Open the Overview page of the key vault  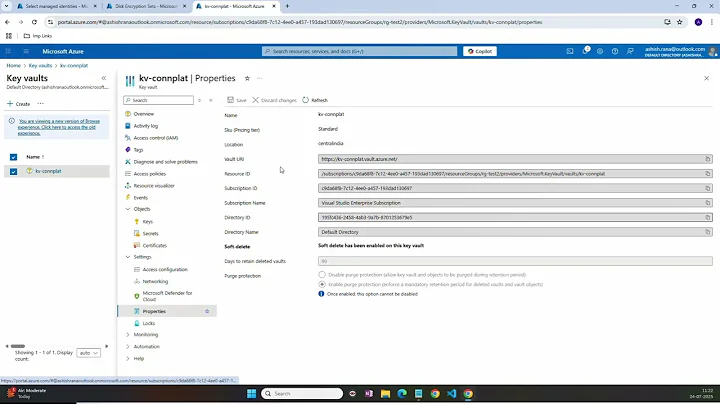pyautogui.click(x=144, y=114)
